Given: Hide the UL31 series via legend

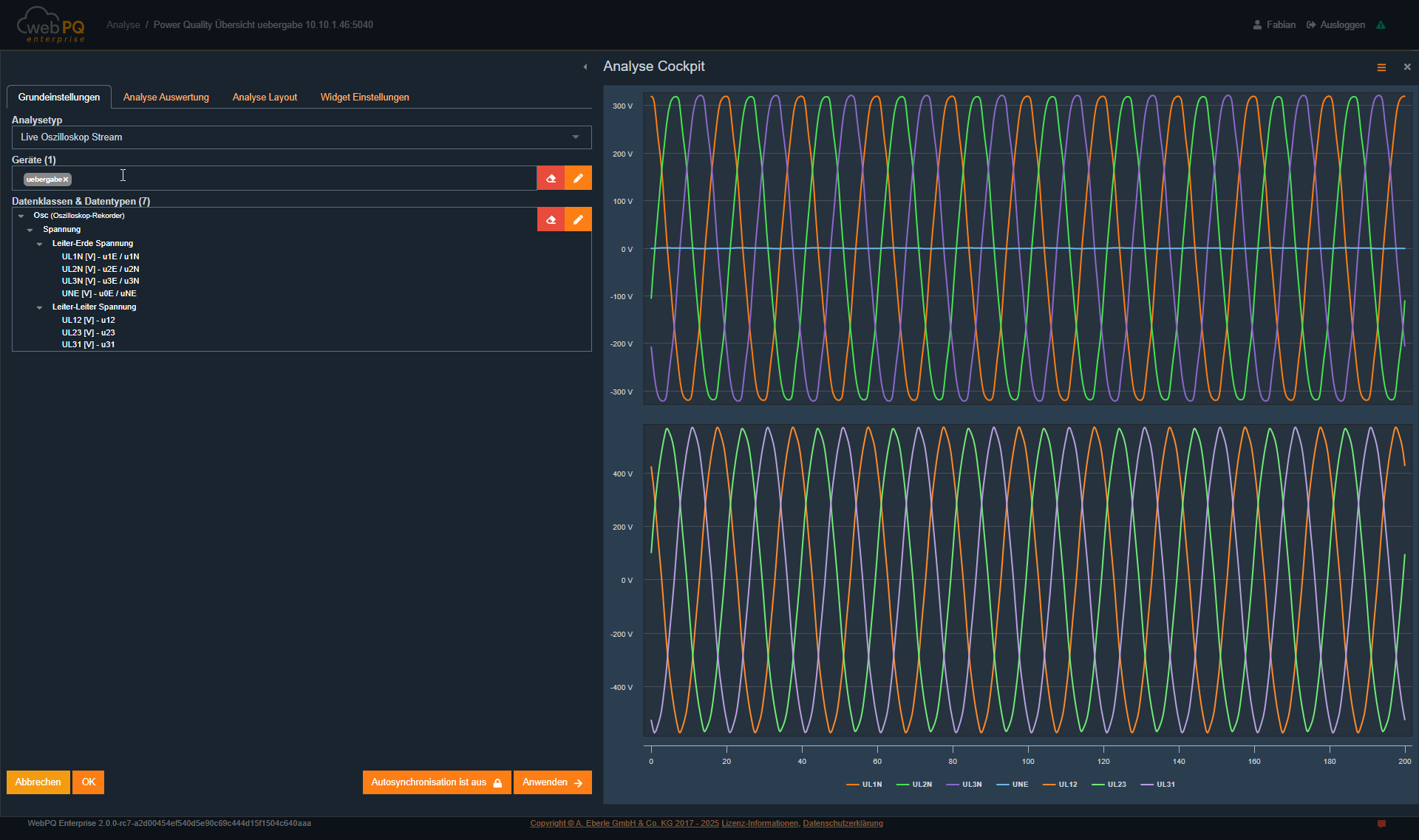Looking at the screenshot, I should [x=1157, y=785].
